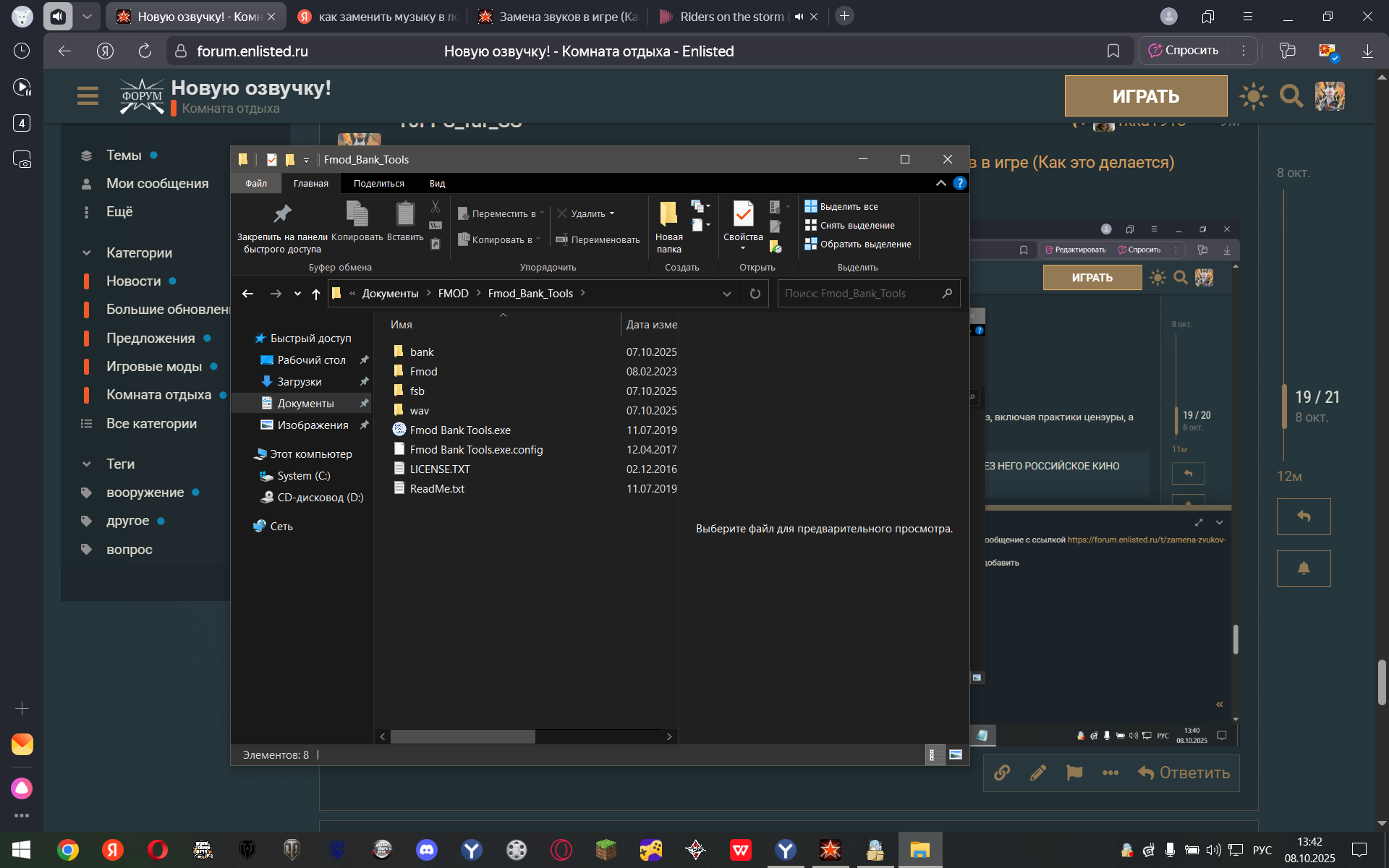1389x868 pixels.
Task: Click the horizontal scrollbar in file list
Action: point(463,736)
